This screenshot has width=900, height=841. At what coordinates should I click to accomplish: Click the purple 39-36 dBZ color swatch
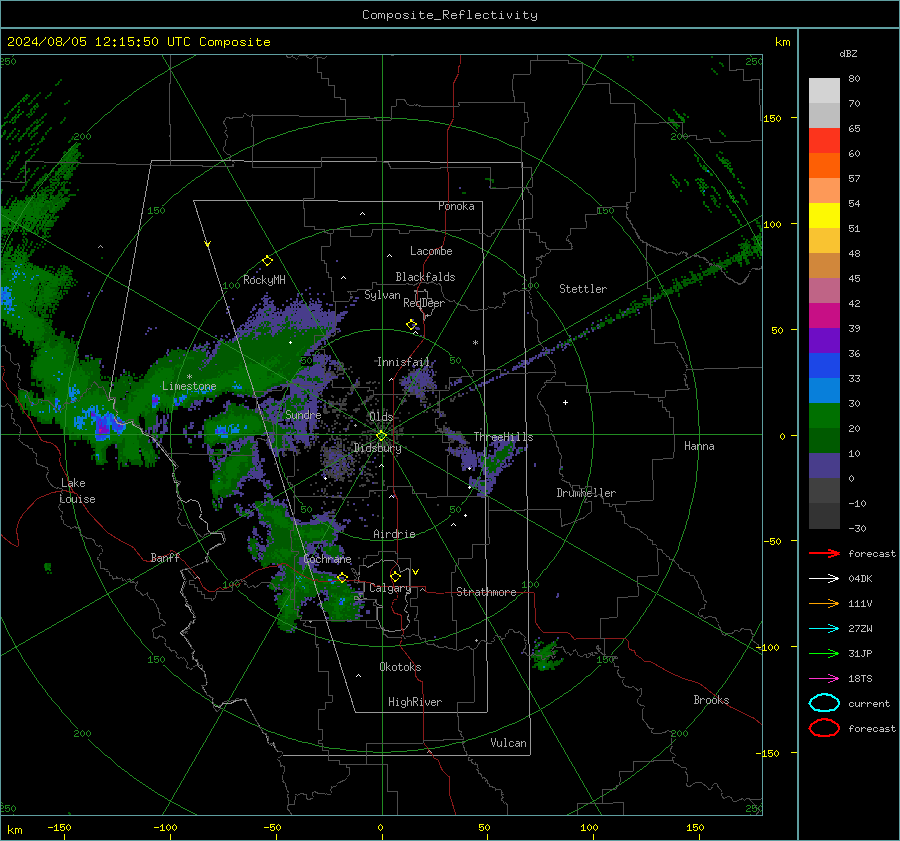point(824,340)
